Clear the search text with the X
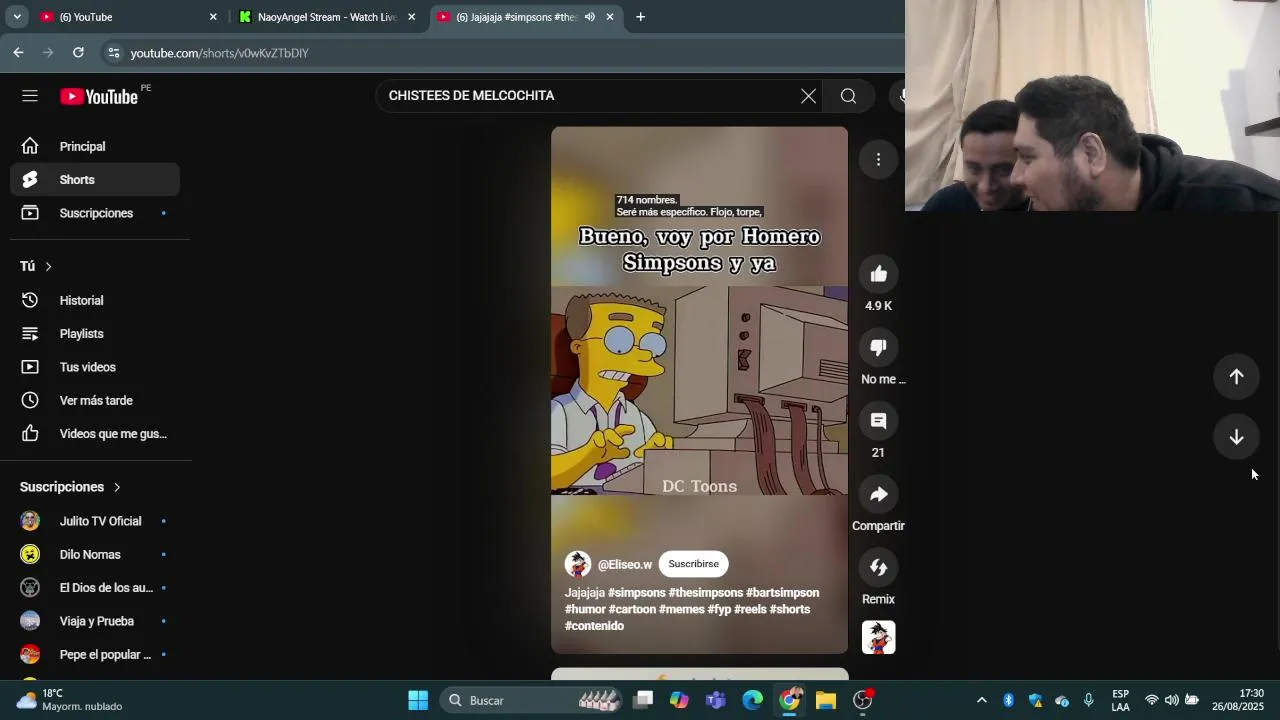The image size is (1280, 720). coord(808,96)
